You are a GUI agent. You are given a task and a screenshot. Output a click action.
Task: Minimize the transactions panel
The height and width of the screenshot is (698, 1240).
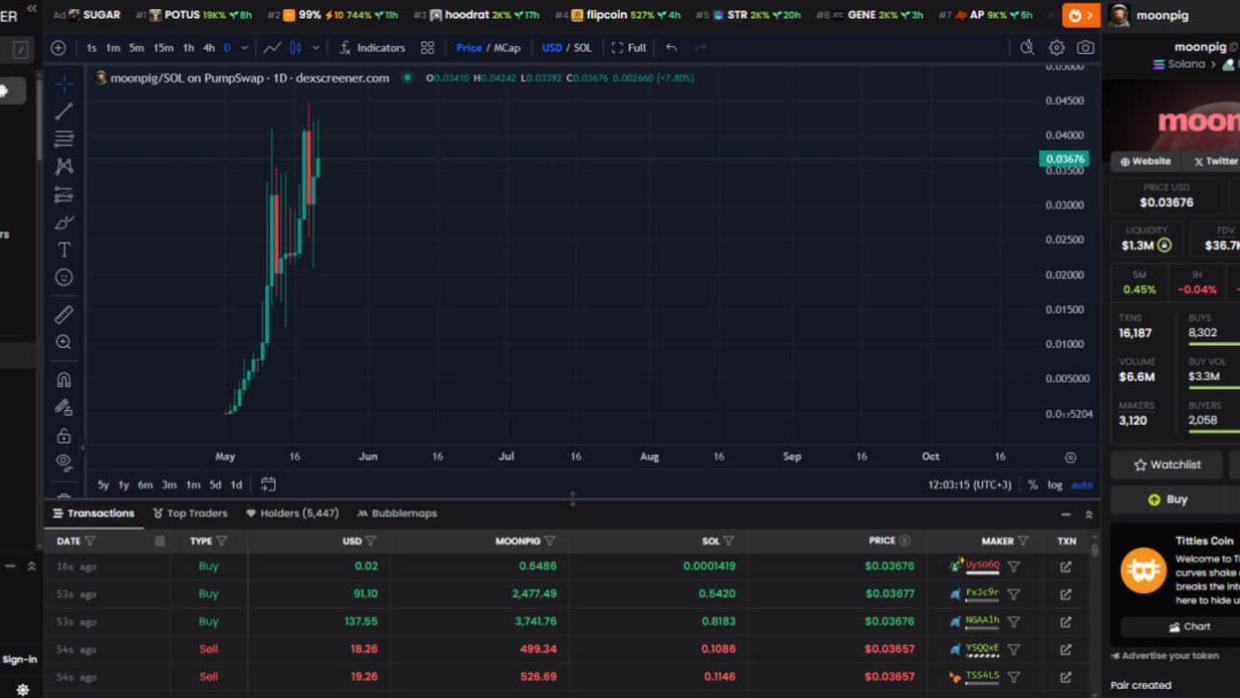[1066, 514]
